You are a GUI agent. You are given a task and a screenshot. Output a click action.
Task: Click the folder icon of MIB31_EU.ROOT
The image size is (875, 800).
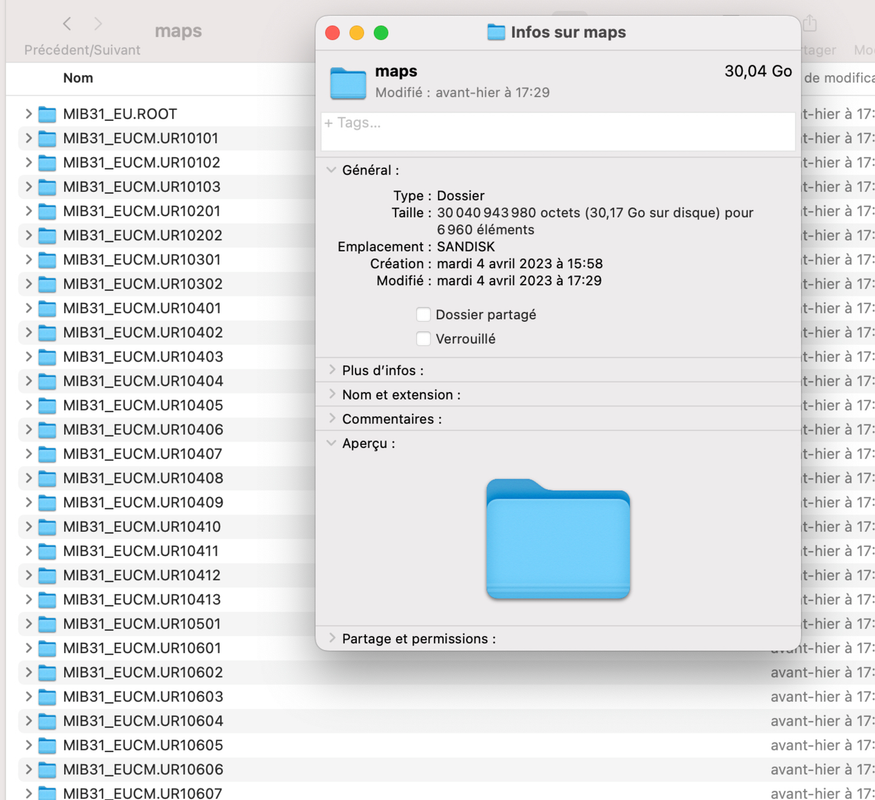click(47, 114)
